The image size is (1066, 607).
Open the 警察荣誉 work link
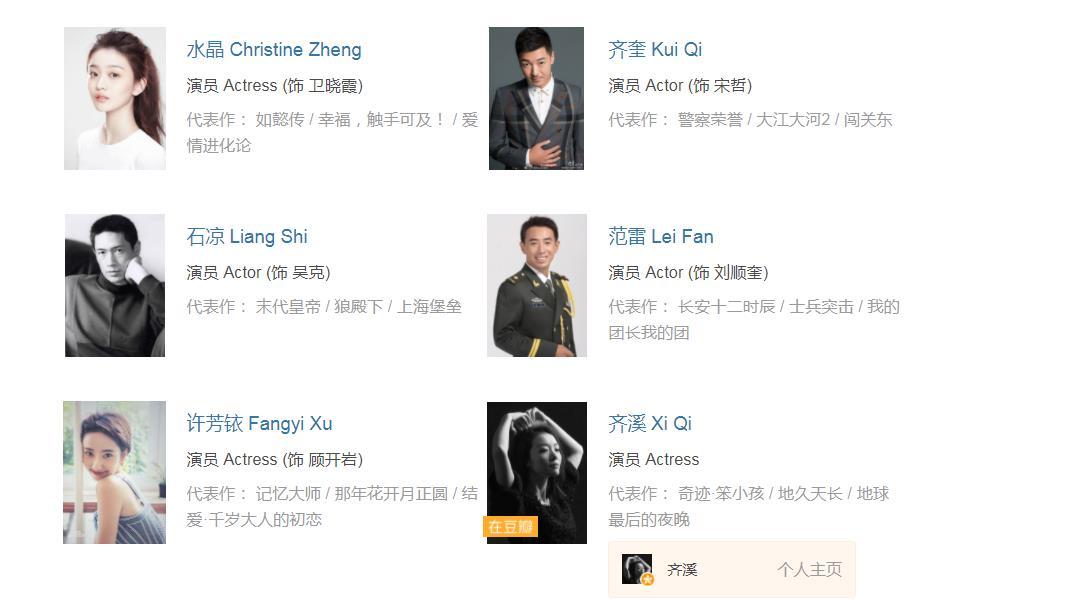click(710, 120)
